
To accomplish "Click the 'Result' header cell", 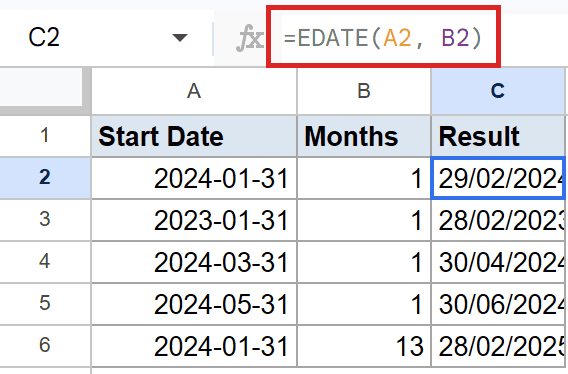I will 498,136.
